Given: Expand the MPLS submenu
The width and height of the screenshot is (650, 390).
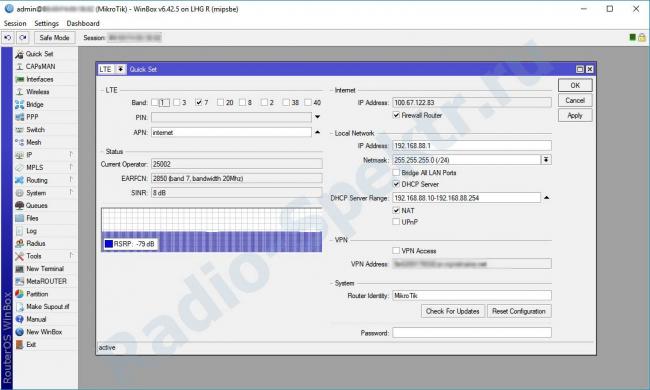Looking at the screenshot, I should coord(71,167).
